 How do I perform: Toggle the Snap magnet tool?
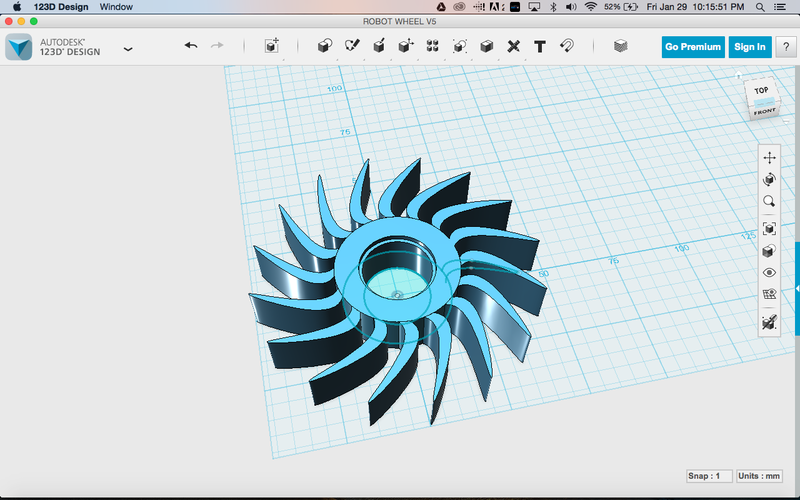coord(567,46)
